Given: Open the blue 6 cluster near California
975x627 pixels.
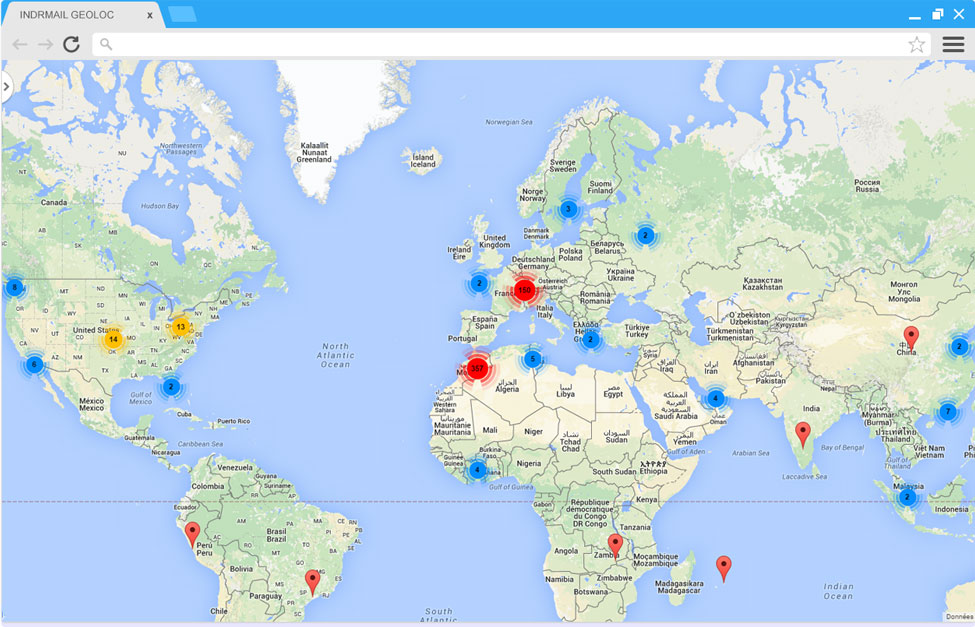Looking at the screenshot, I should 34,365.
